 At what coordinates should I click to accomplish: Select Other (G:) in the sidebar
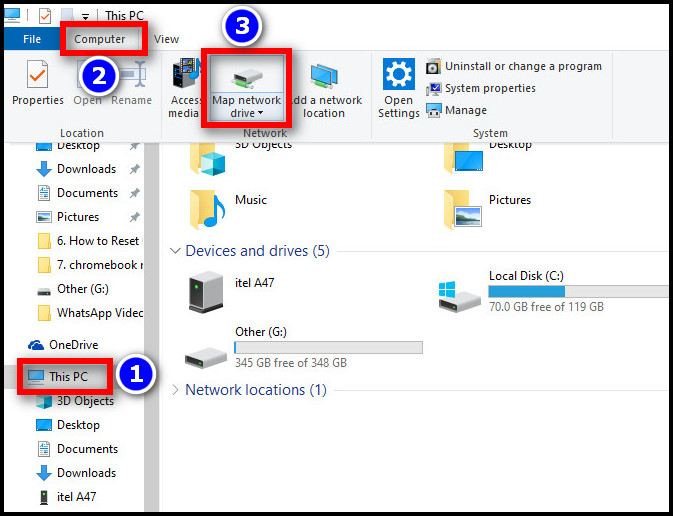click(73, 289)
